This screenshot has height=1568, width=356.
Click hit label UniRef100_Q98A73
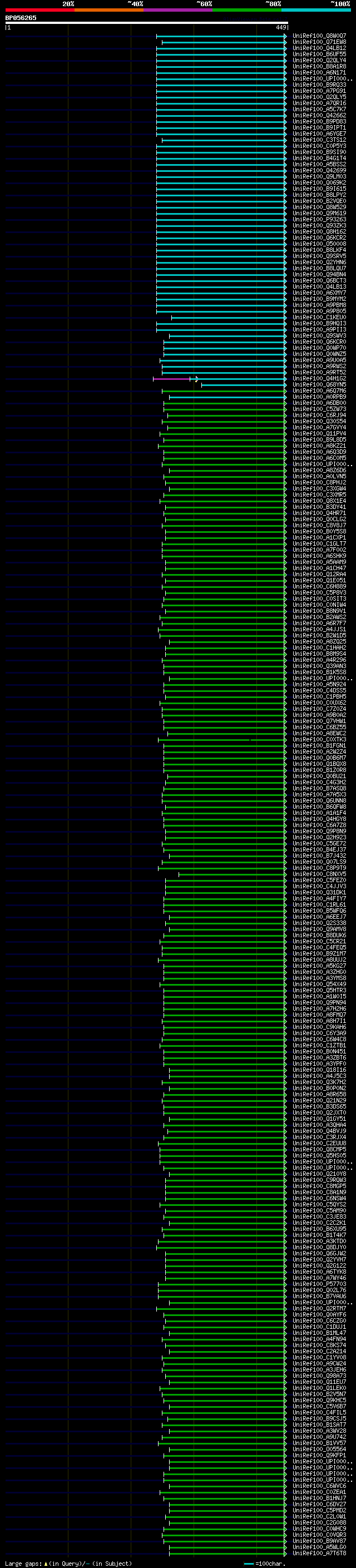coord(319,1376)
